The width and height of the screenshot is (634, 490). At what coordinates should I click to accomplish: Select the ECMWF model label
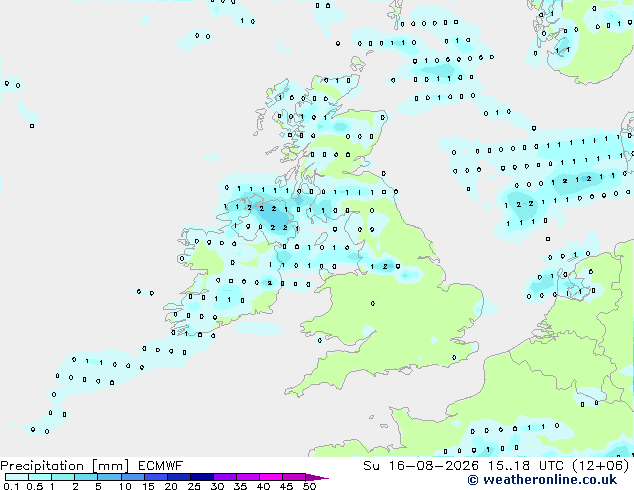160,466
